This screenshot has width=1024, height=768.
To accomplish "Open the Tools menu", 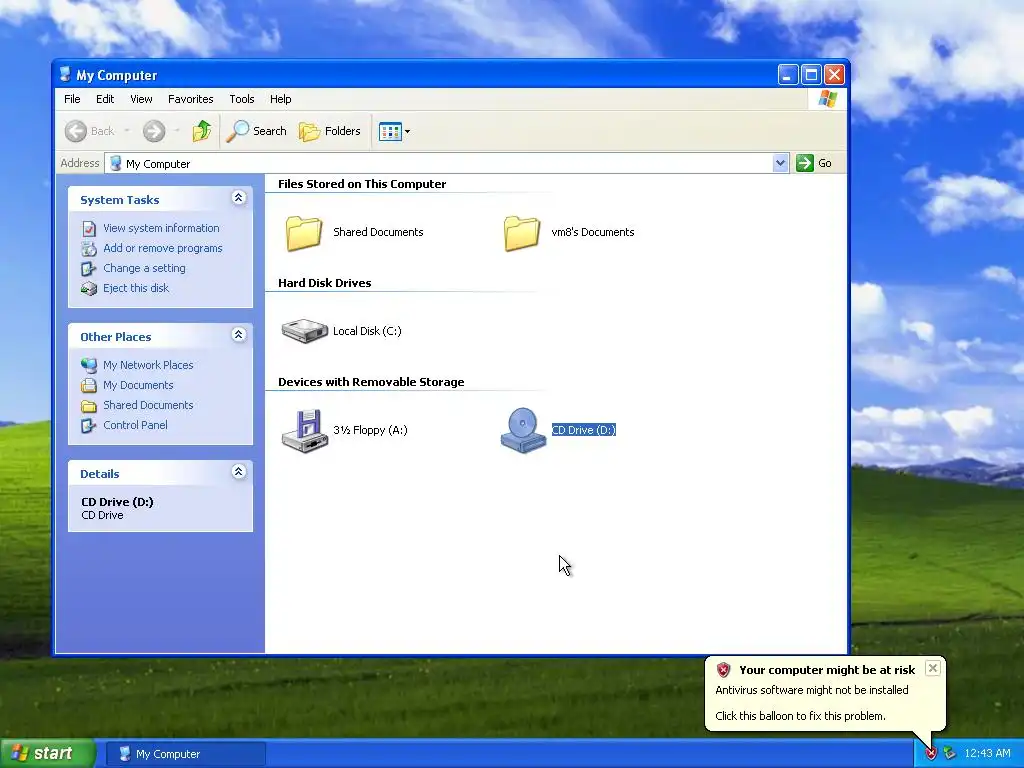I will pyautogui.click(x=242, y=99).
